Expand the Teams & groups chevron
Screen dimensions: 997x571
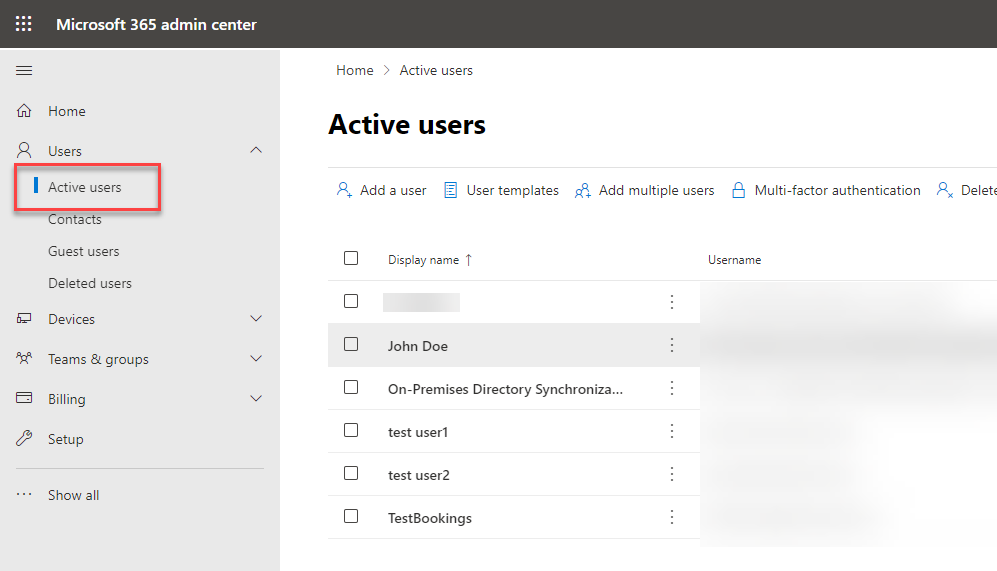pyautogui.click(x=256, y=359)
